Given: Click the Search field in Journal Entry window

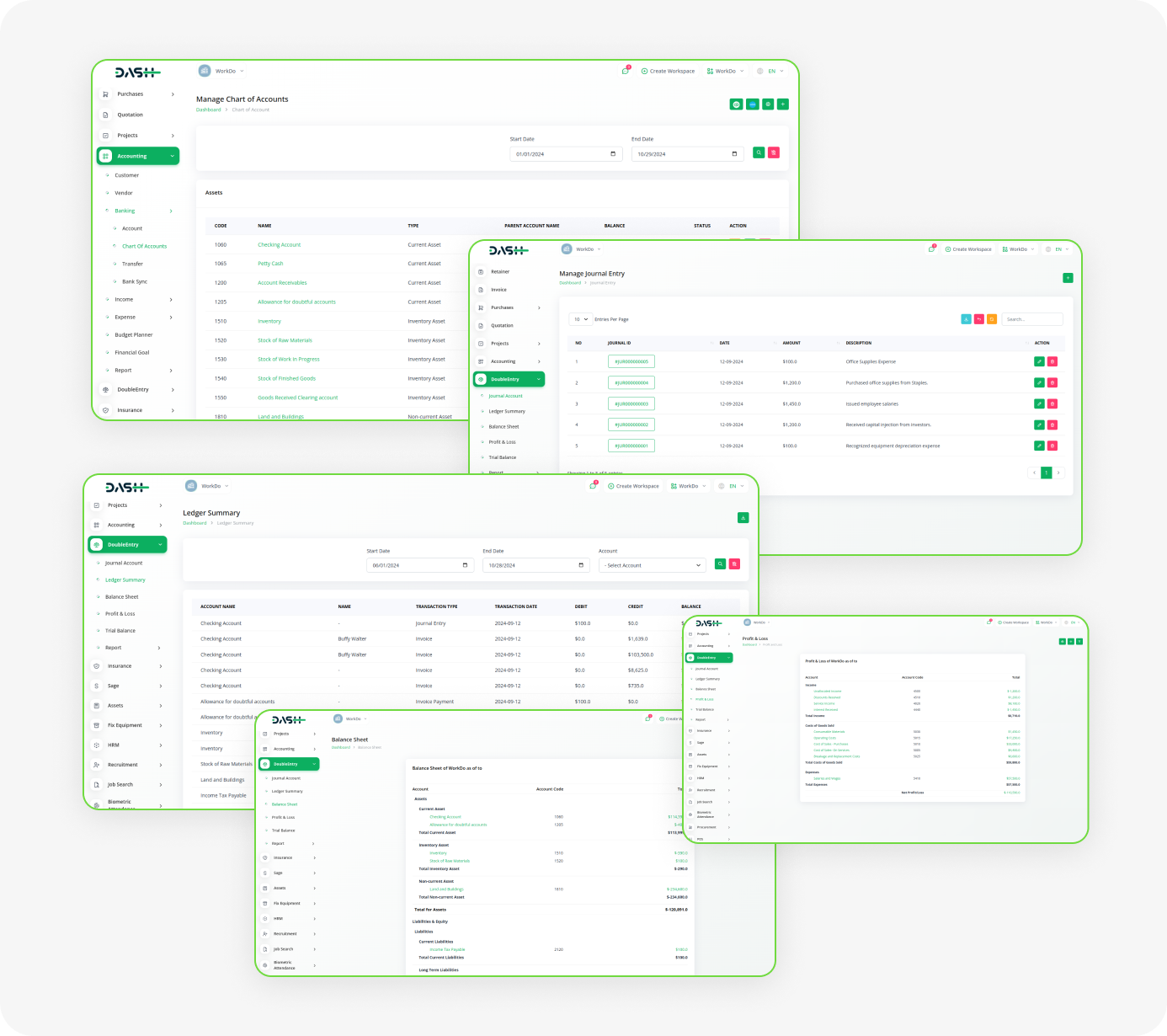Looking at the screenshot, I should coord(1032,319).
